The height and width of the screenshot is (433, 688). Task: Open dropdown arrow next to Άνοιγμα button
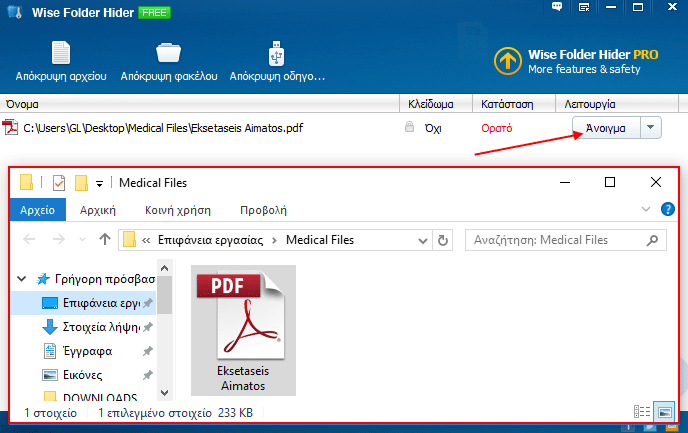(651, 128)
